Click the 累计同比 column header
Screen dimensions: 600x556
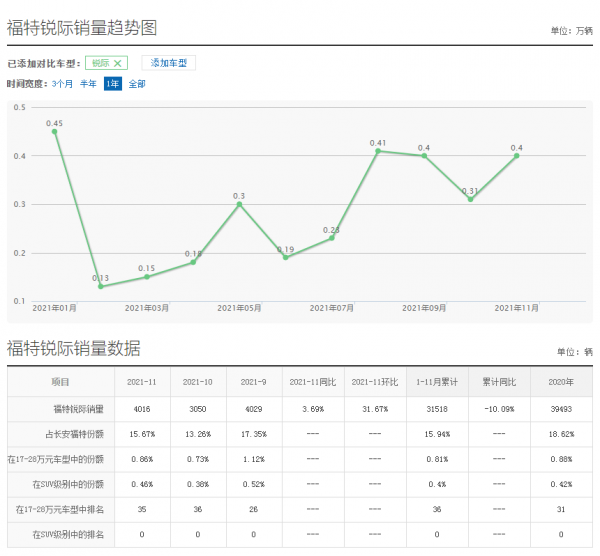499,382
